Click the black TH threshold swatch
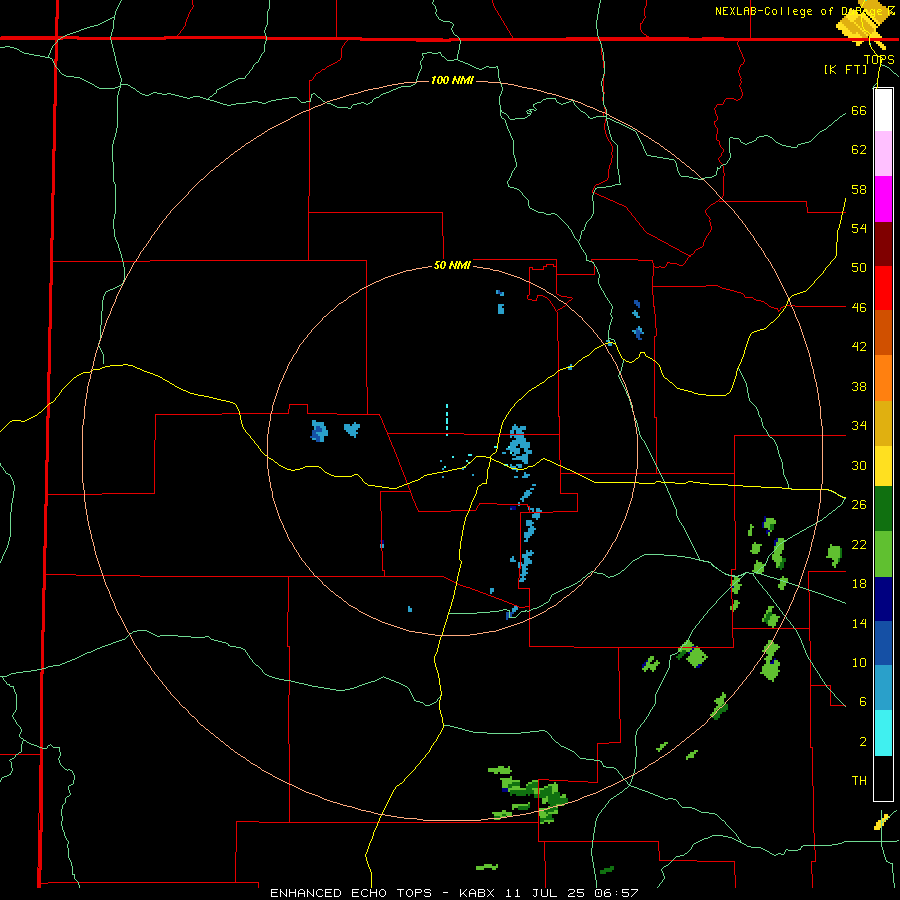Viewport: 900px width, 900px height. click(x=883, y=778)
